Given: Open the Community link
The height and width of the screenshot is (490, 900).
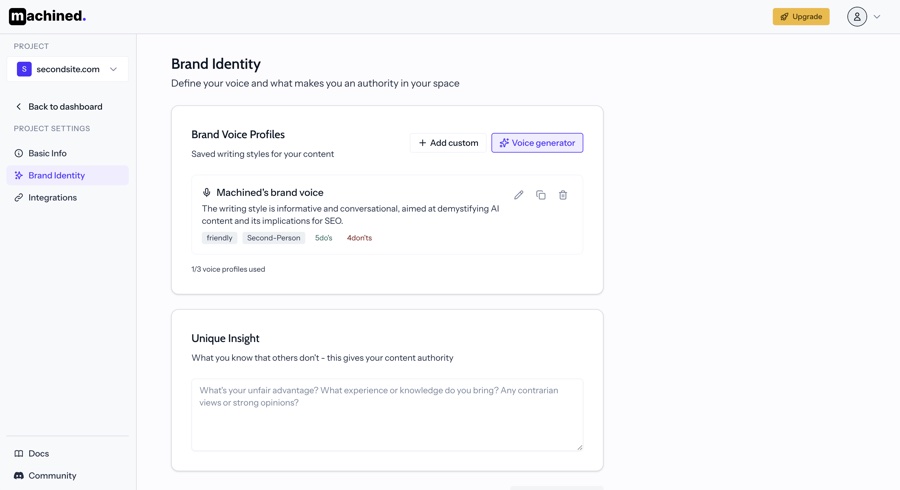Looking at the screenshot, I should [45, 476].
